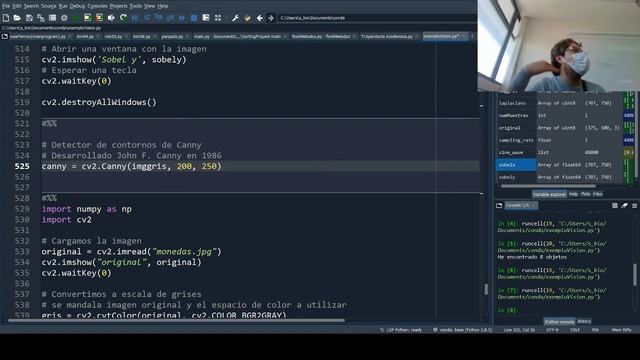Click the editor horizontal scrollbar
640x360 pixels.
coord(176,320)
